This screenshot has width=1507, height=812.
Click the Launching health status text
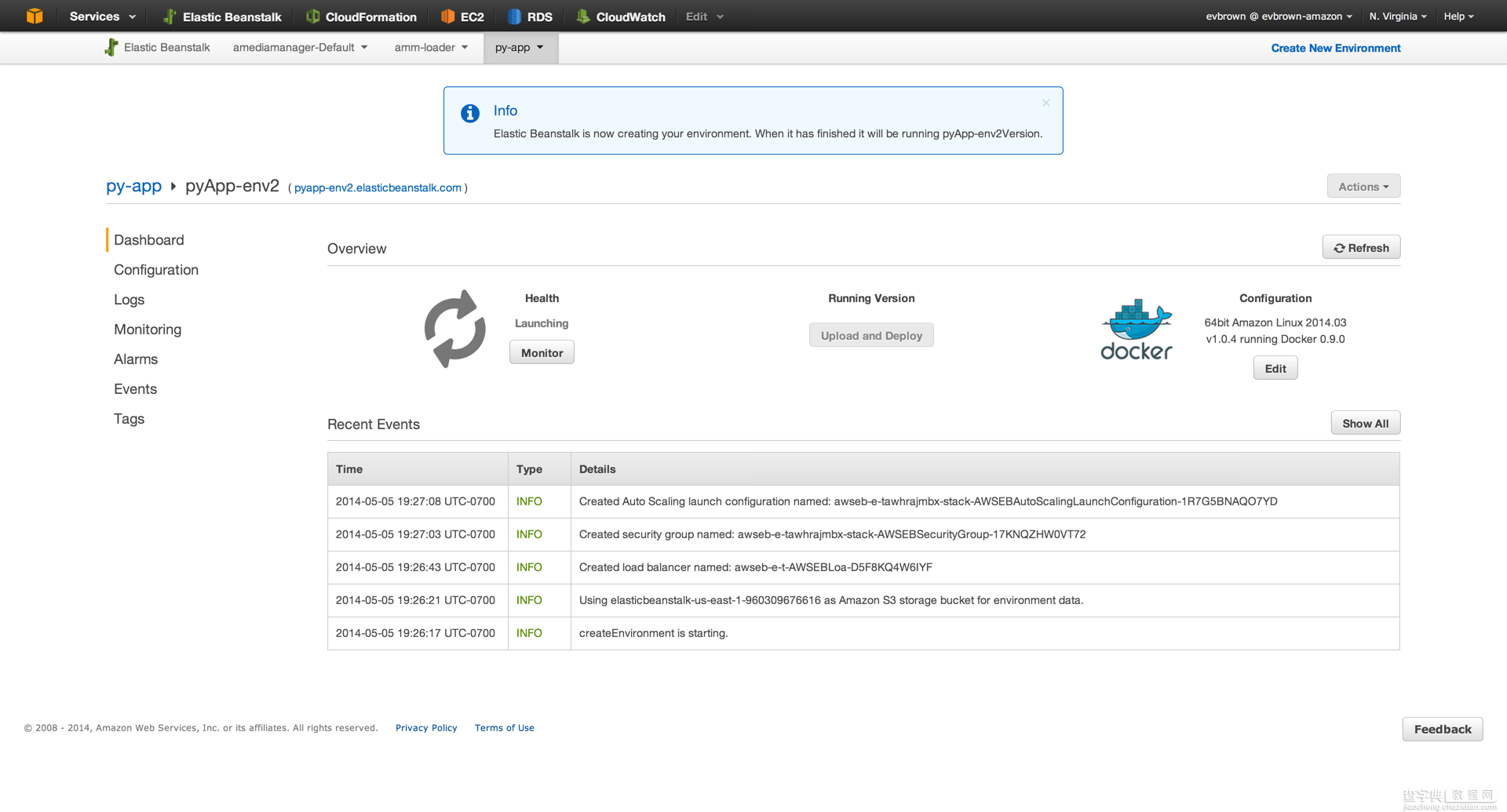542,323
